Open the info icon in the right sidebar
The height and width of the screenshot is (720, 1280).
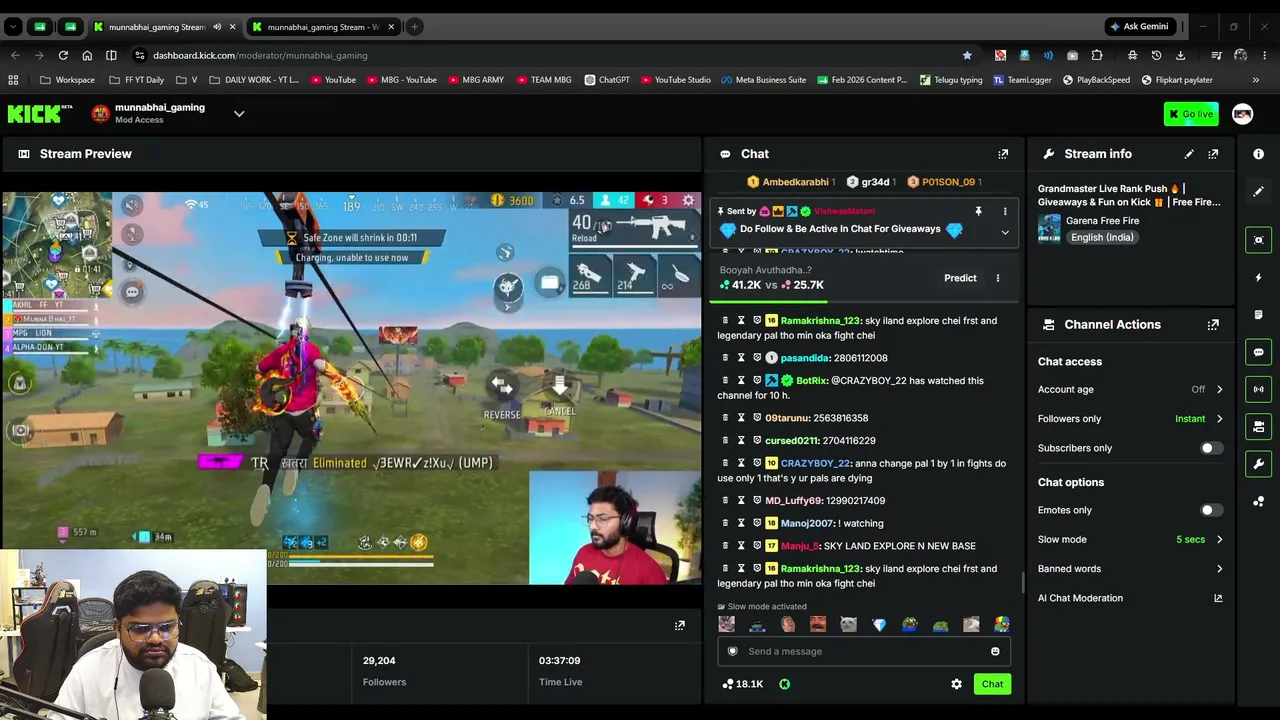tap(1258, 154)
